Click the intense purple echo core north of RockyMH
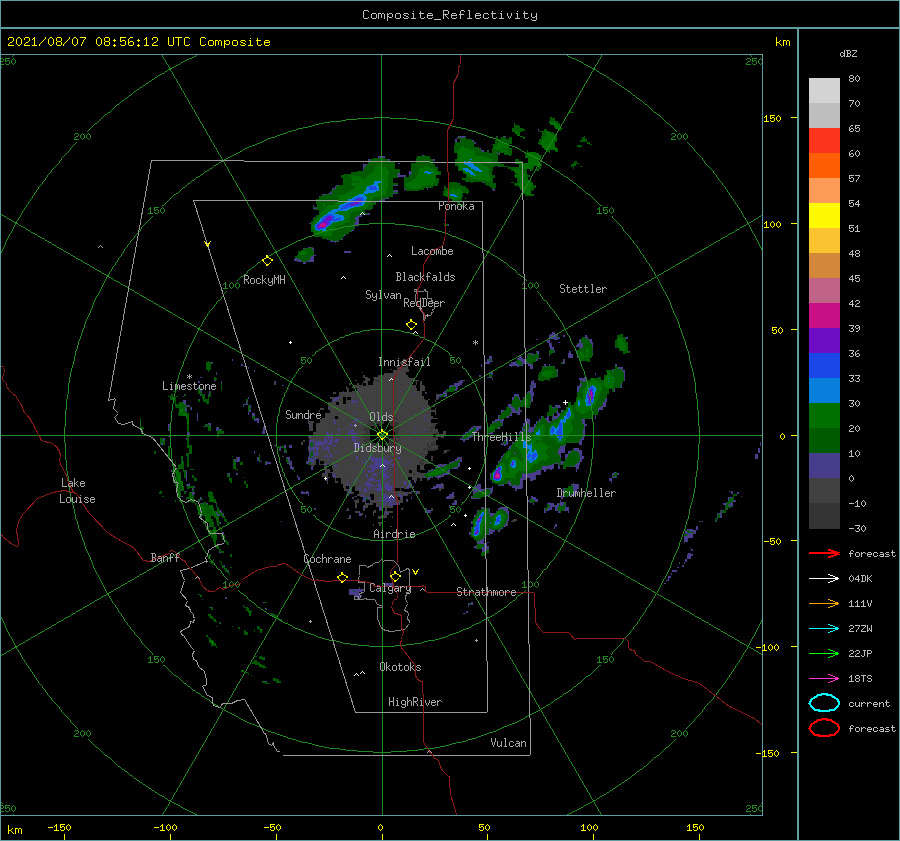The image size is (900, 841). [x=323, y=223]
